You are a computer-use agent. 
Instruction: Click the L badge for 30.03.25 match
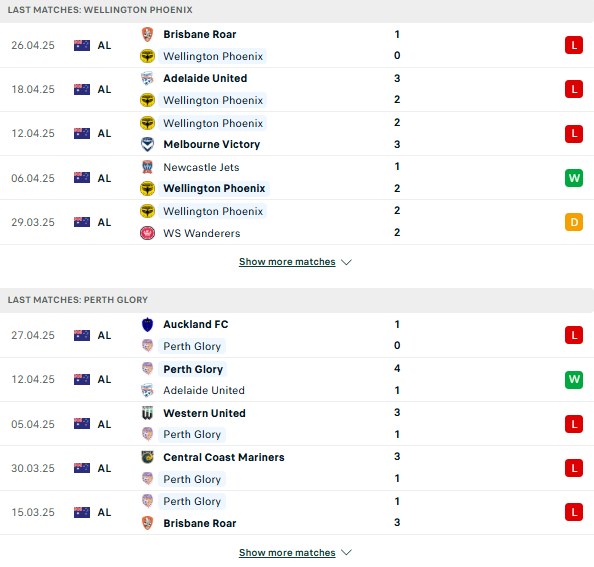coord(574,468)
